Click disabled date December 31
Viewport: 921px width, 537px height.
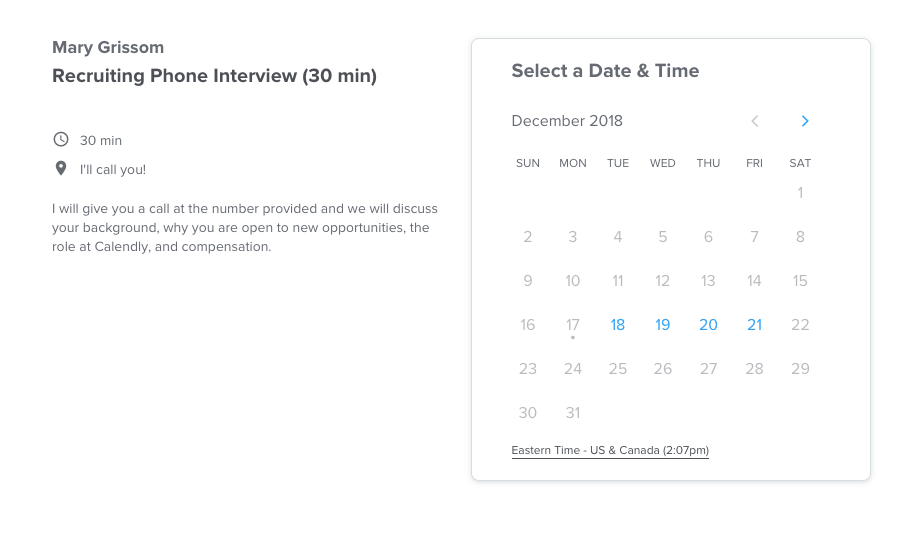(x=573, y=413)
